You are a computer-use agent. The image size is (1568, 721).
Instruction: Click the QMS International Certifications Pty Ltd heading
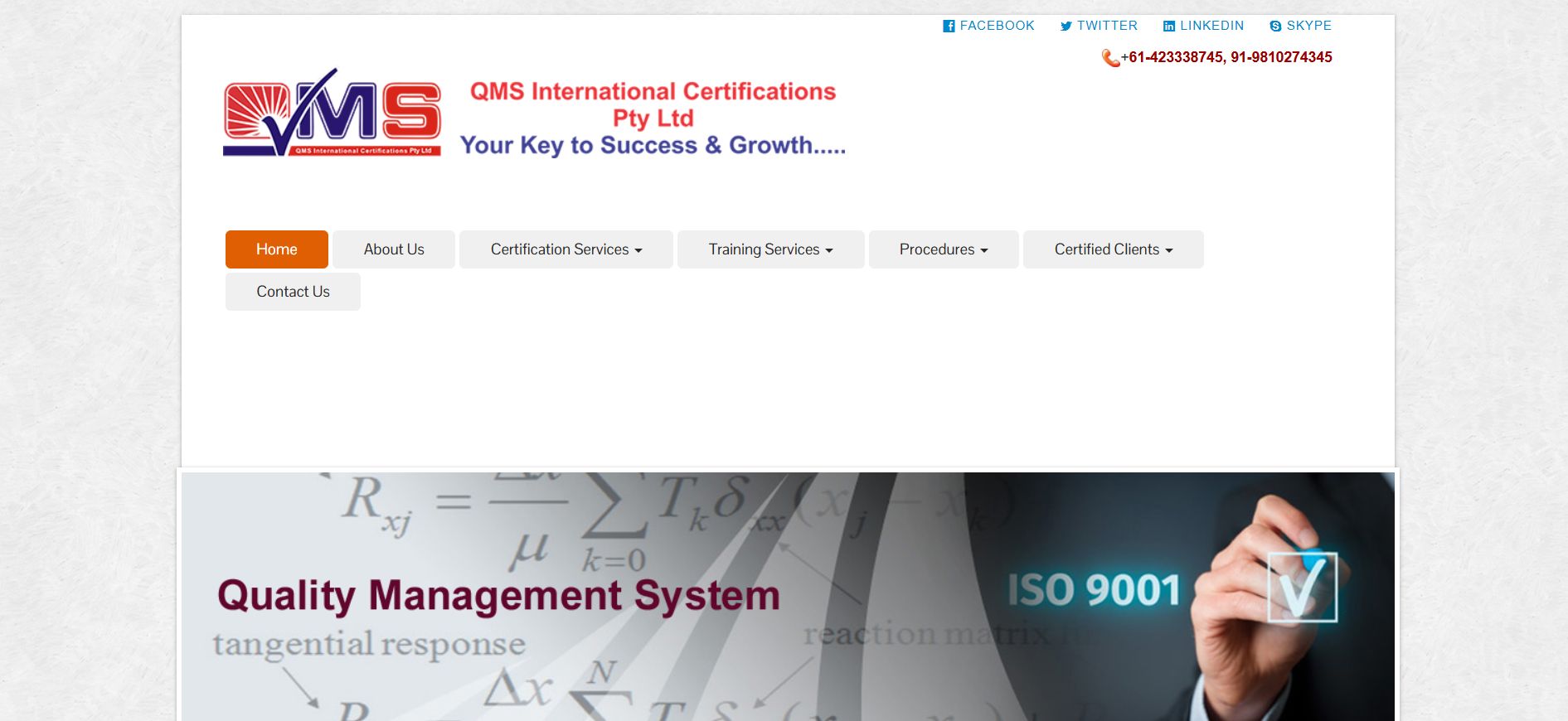653,104
